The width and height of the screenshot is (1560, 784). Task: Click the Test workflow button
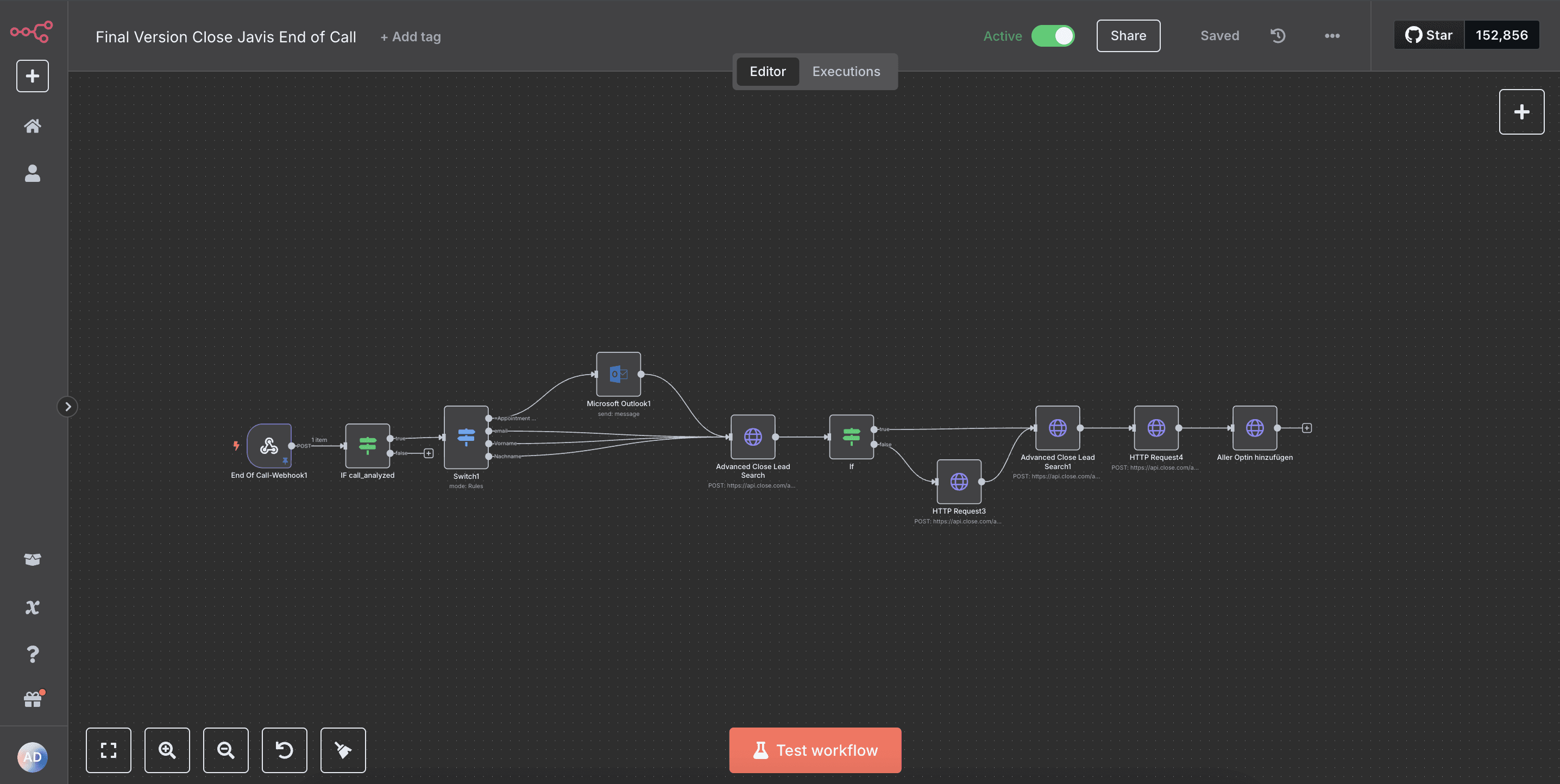coord(815,750)
